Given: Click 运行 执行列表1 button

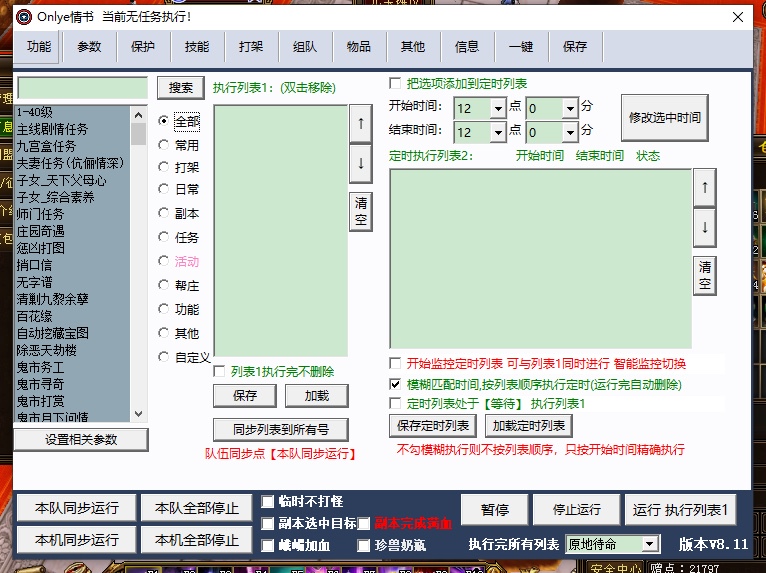Looking at the screenshot, I should (680, 509).
